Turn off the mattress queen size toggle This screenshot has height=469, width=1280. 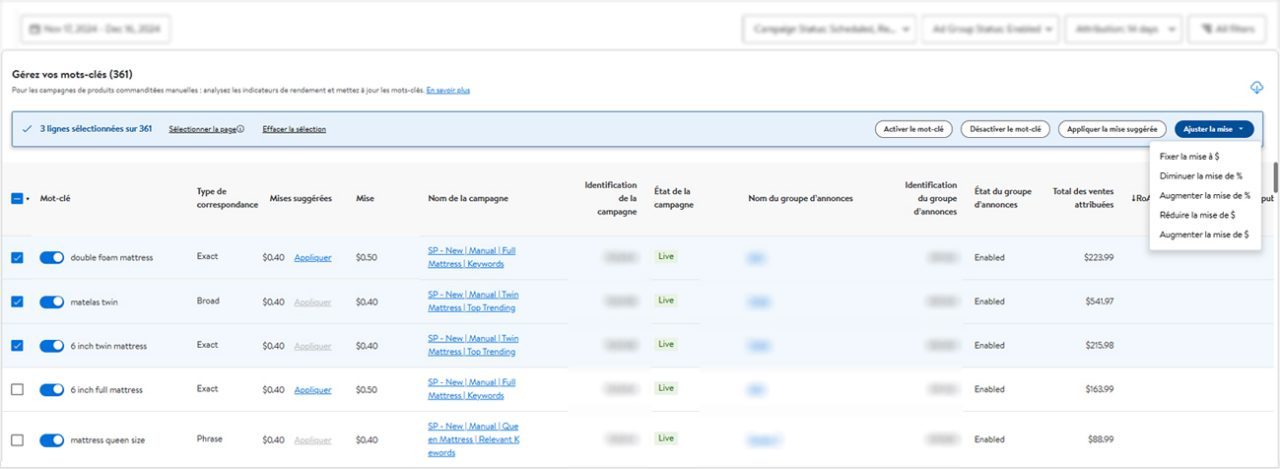(x=52, y=440)
